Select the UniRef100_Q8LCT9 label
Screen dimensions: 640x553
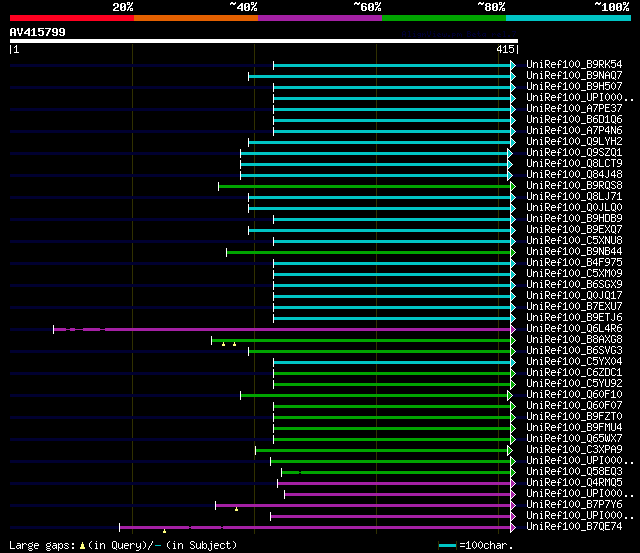pos(574,164)
